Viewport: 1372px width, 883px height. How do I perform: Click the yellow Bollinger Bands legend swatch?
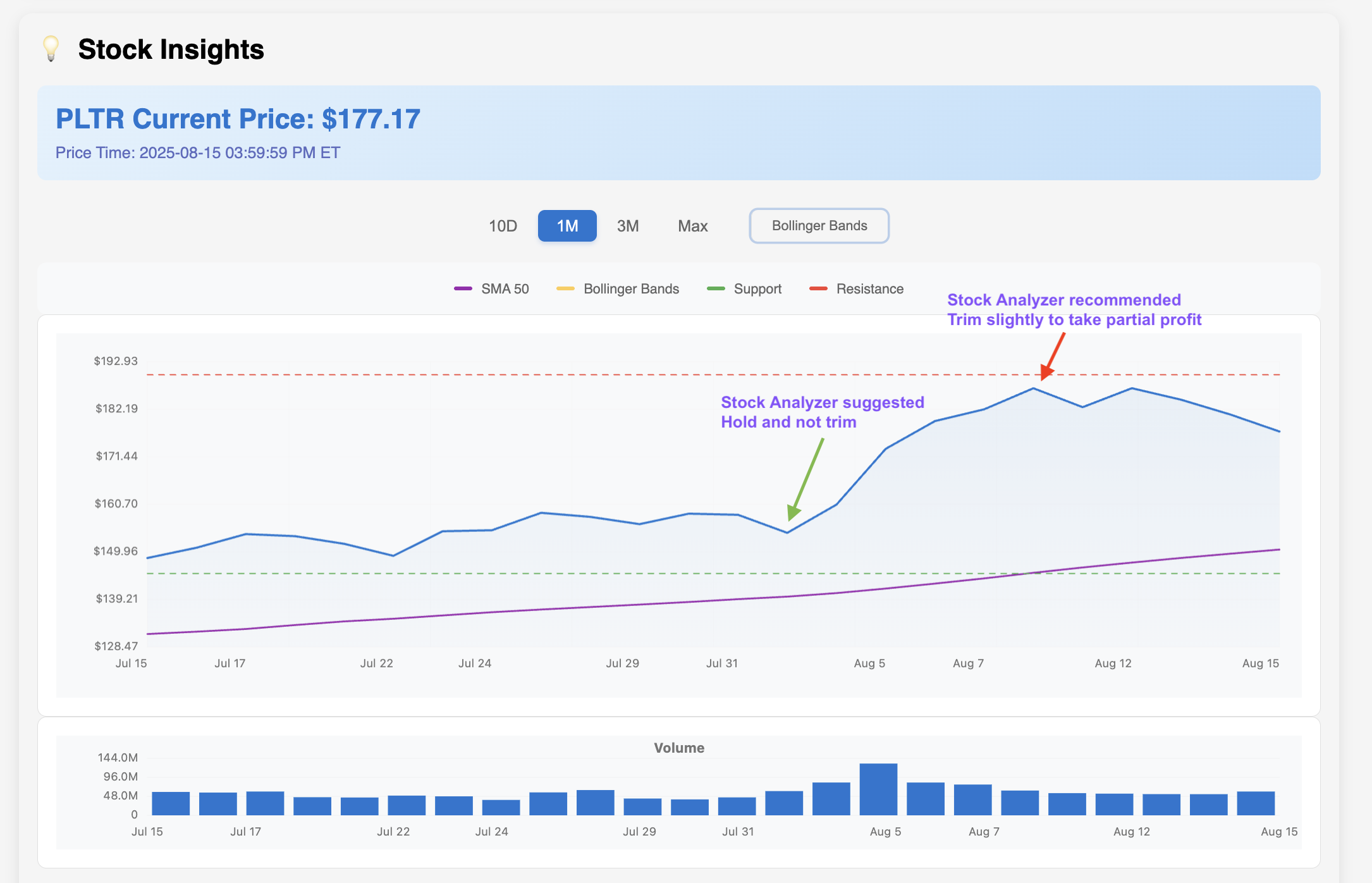pyautogui.click(x=565, y=289)
